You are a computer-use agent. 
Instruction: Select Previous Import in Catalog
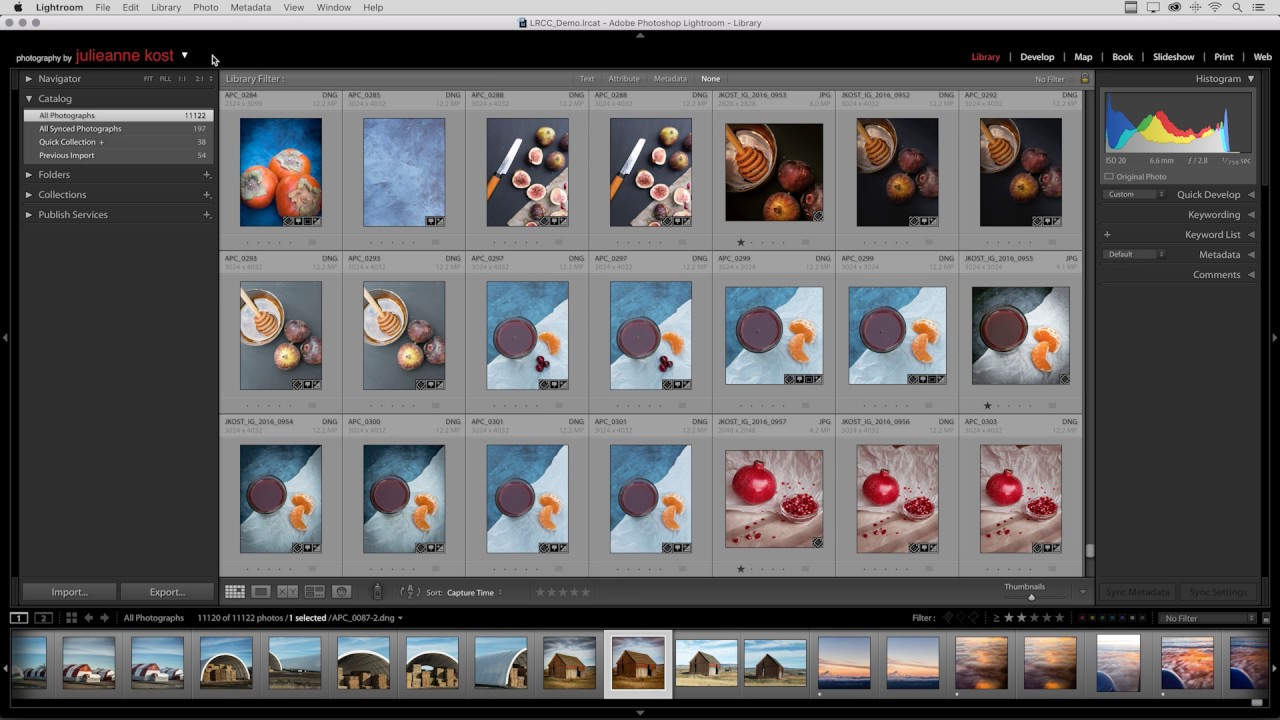pos(118,155)
